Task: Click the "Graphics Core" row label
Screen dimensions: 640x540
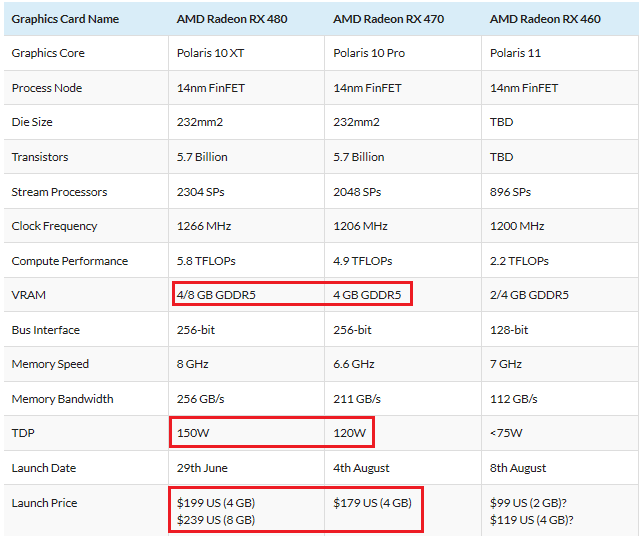Action: point(48,53)
